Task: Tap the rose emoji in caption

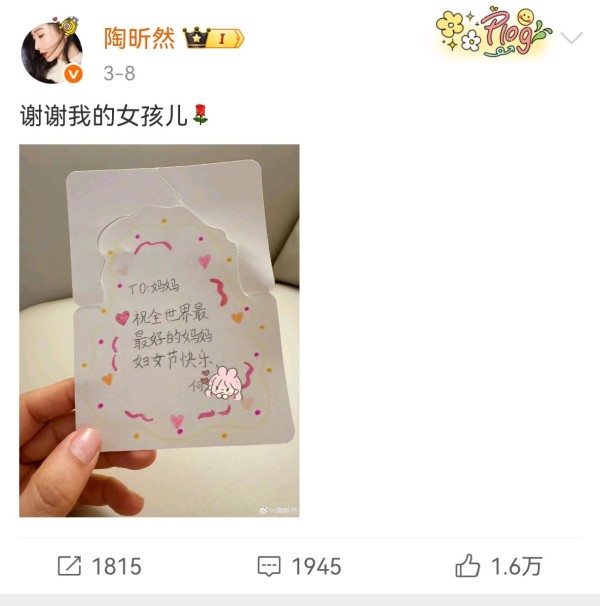Action: (x=200, y=114)
